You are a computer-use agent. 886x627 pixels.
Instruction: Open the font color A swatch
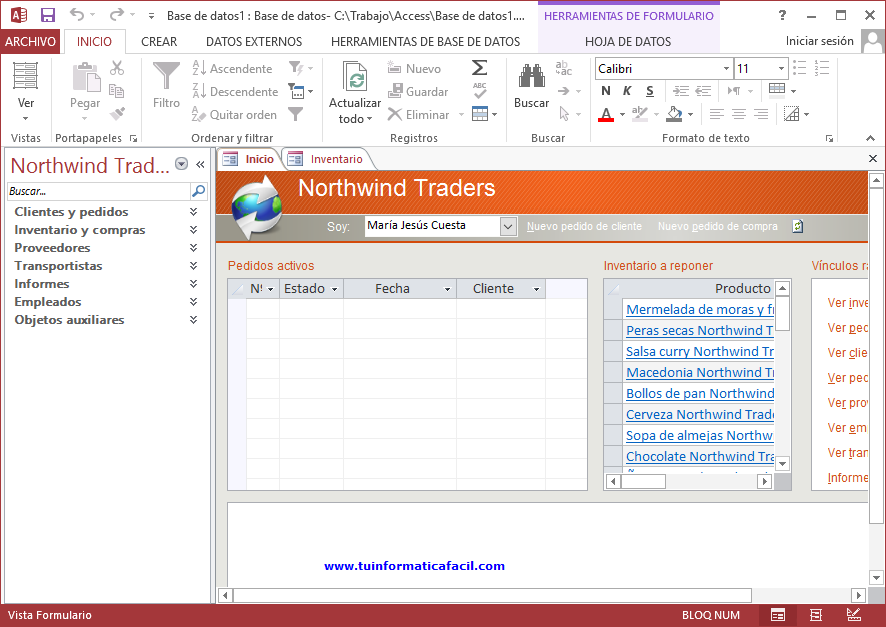[x=606, y=115]
